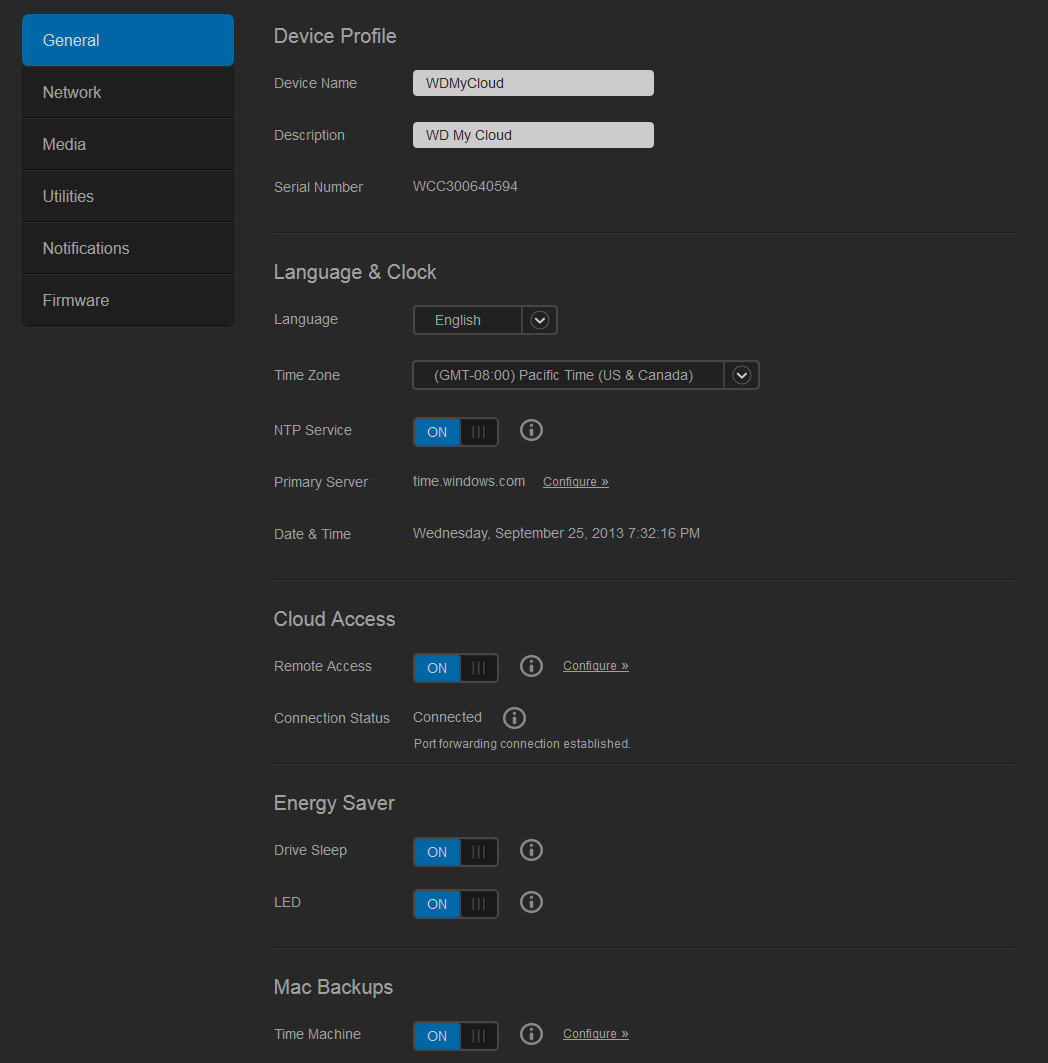Show info for NTP Service
Screen dimensions: 1048x1063
531,430
